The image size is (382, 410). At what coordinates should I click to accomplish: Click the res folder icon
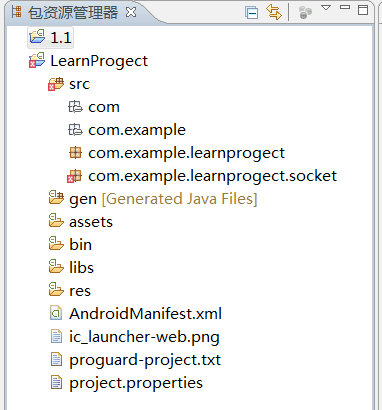click(56, 289)
